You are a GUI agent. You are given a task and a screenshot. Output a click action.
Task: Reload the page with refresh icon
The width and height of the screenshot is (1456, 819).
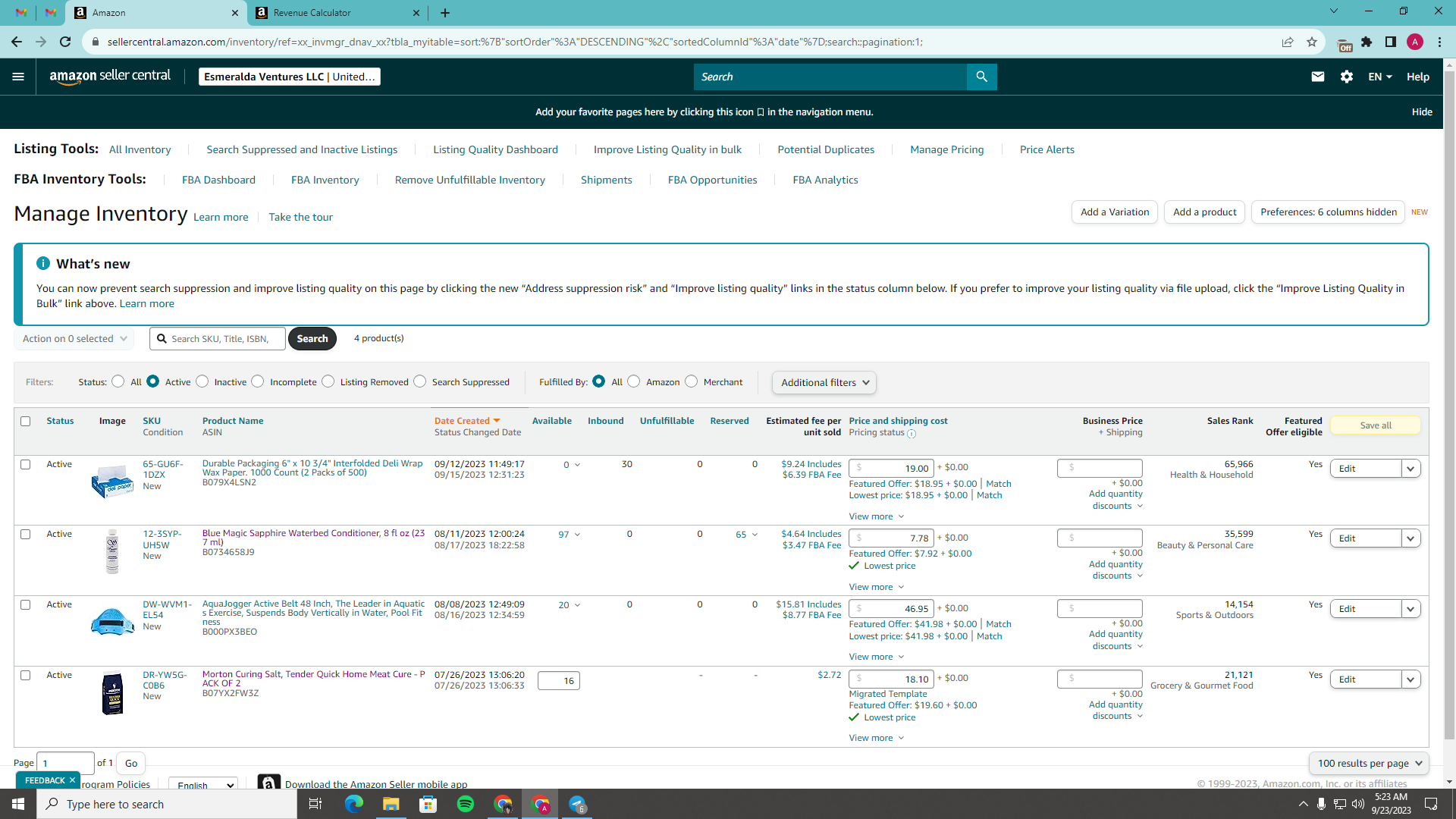66,42
